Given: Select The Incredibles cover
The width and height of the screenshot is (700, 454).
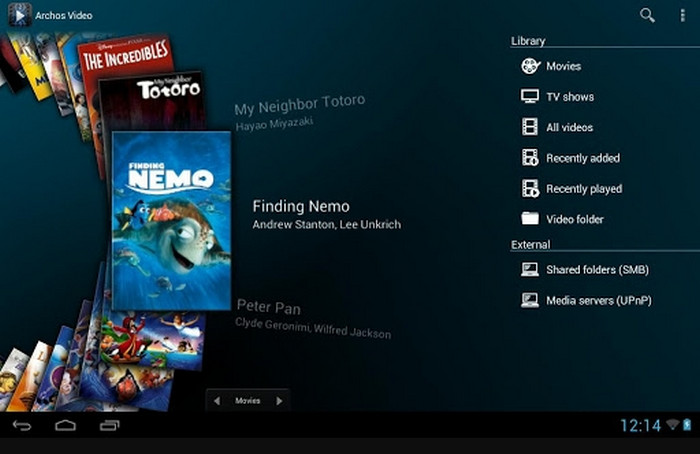Looking at the screenshot, I should (125, 54).
